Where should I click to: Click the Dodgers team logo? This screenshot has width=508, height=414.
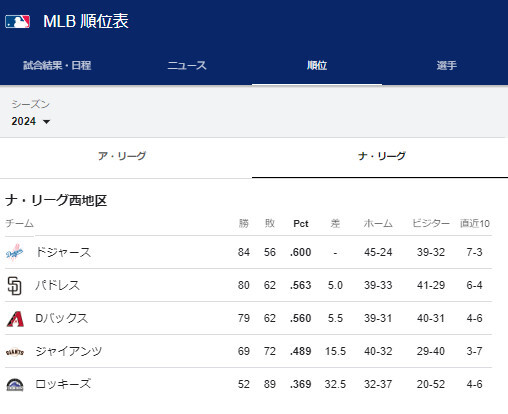click(15, 252)
